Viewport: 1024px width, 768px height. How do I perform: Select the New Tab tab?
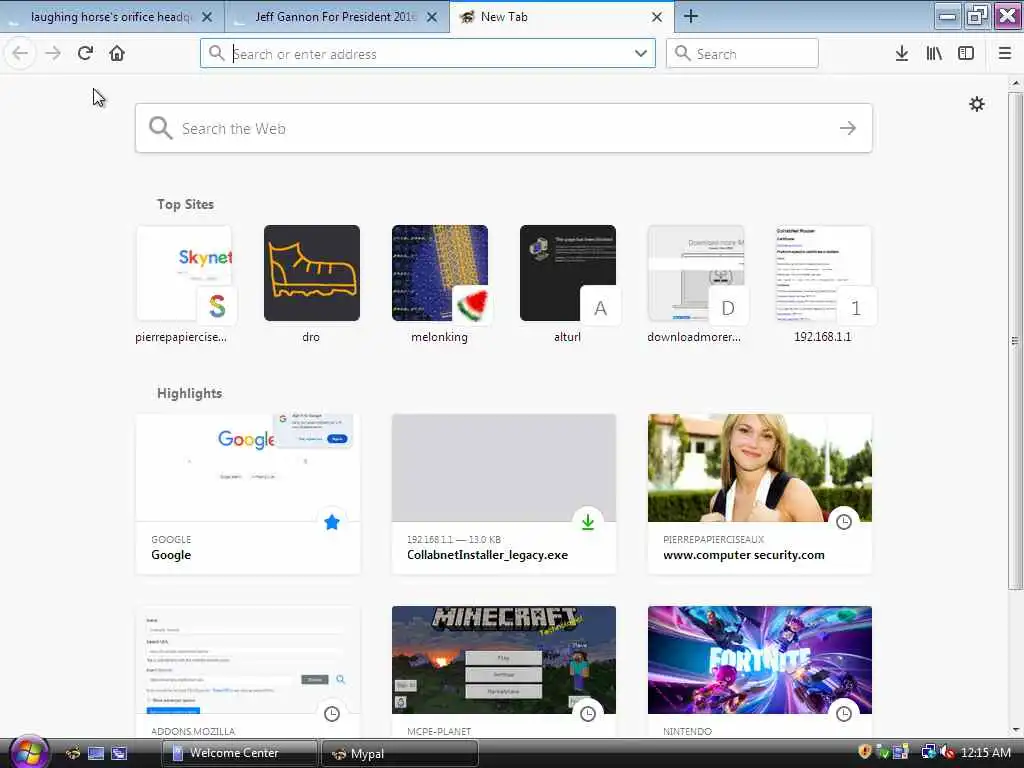click(x=562, y=17)
